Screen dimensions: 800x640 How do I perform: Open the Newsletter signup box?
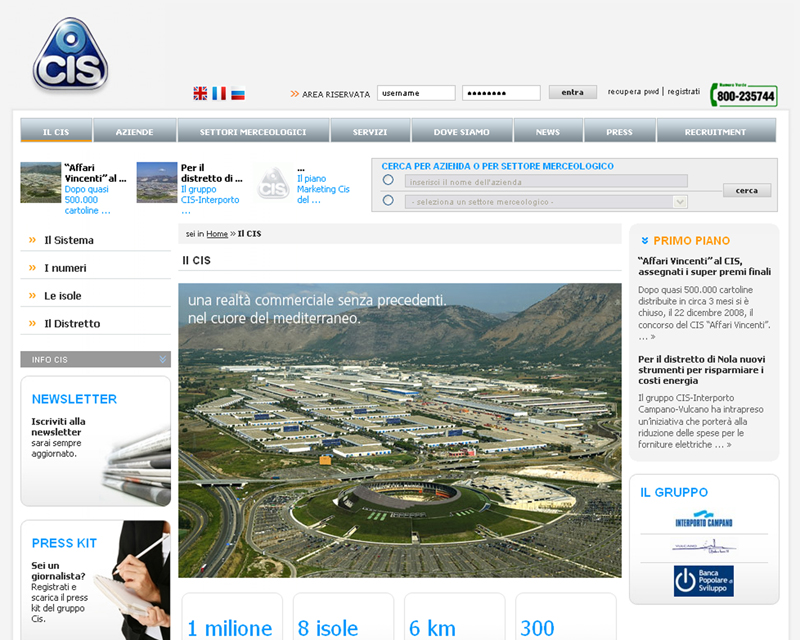(95, 441)
